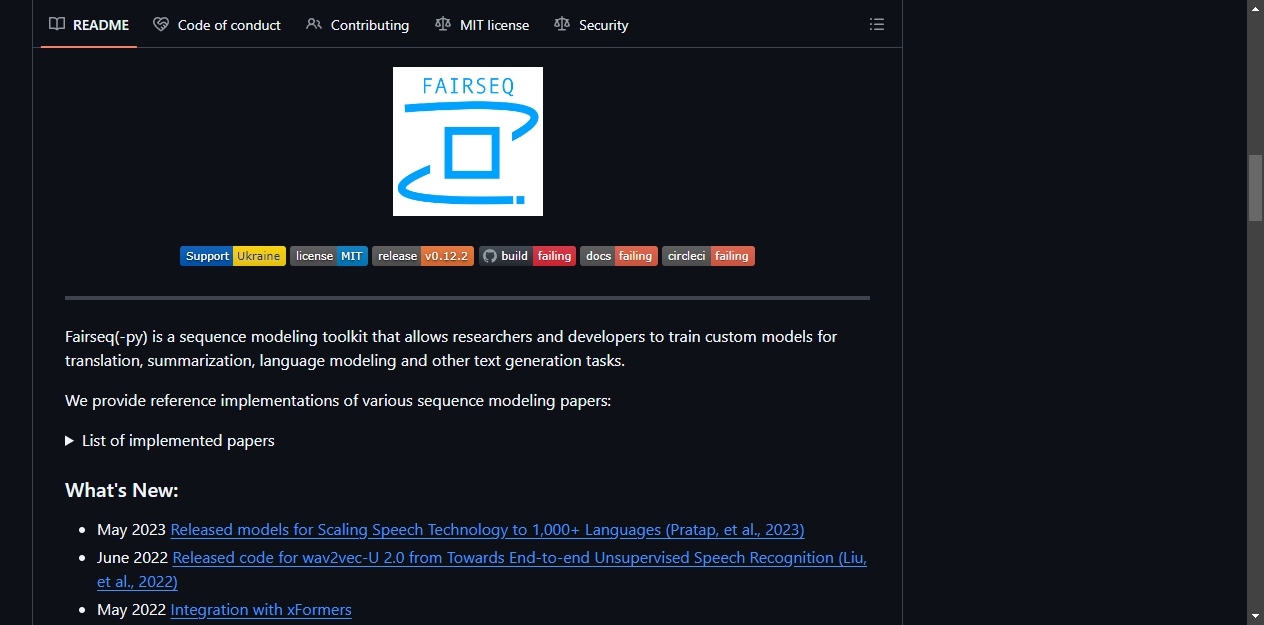
Task: Open the README tab
Action: tap(89, 25)
